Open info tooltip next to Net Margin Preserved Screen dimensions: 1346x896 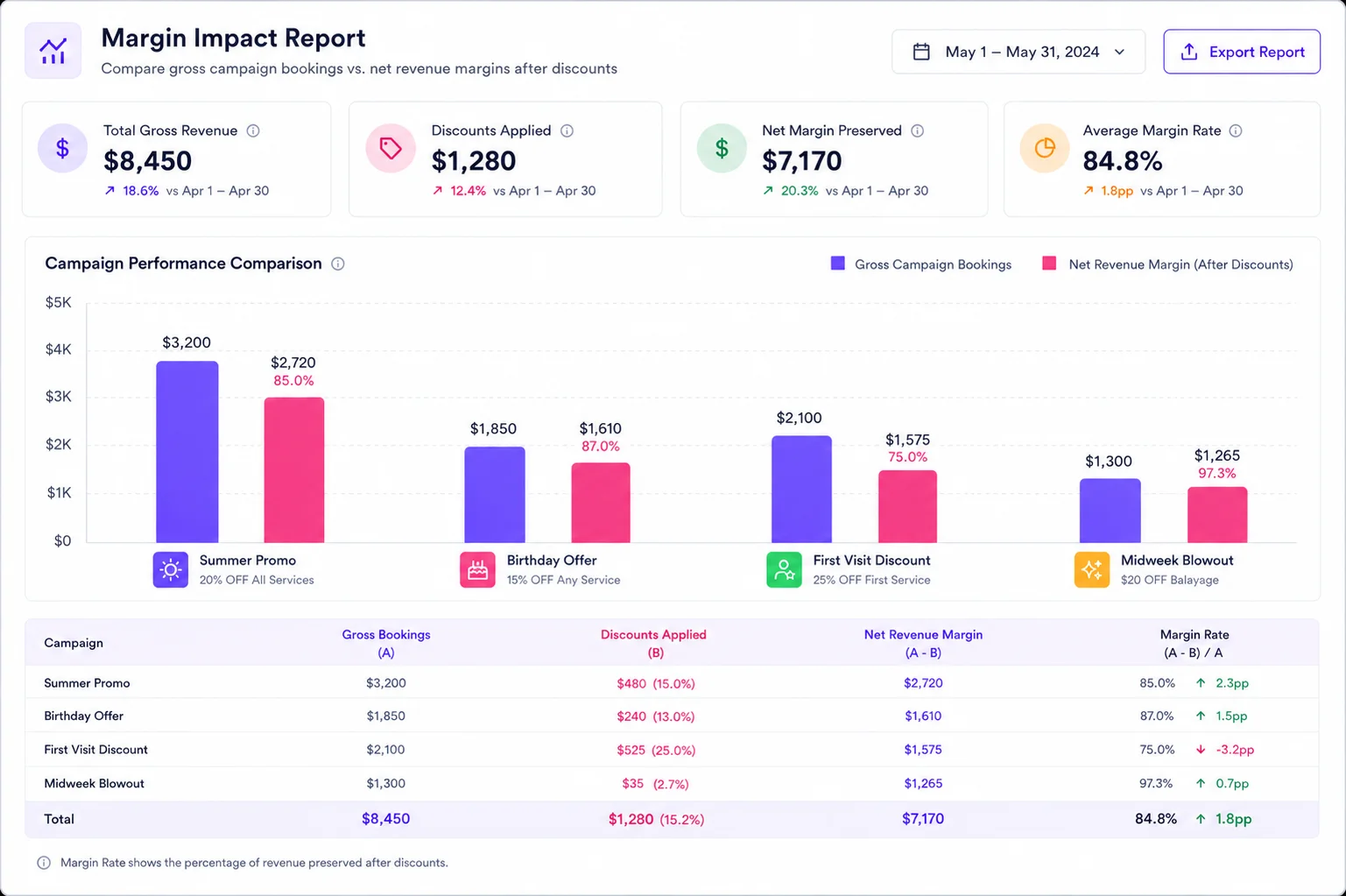[917, 131]
